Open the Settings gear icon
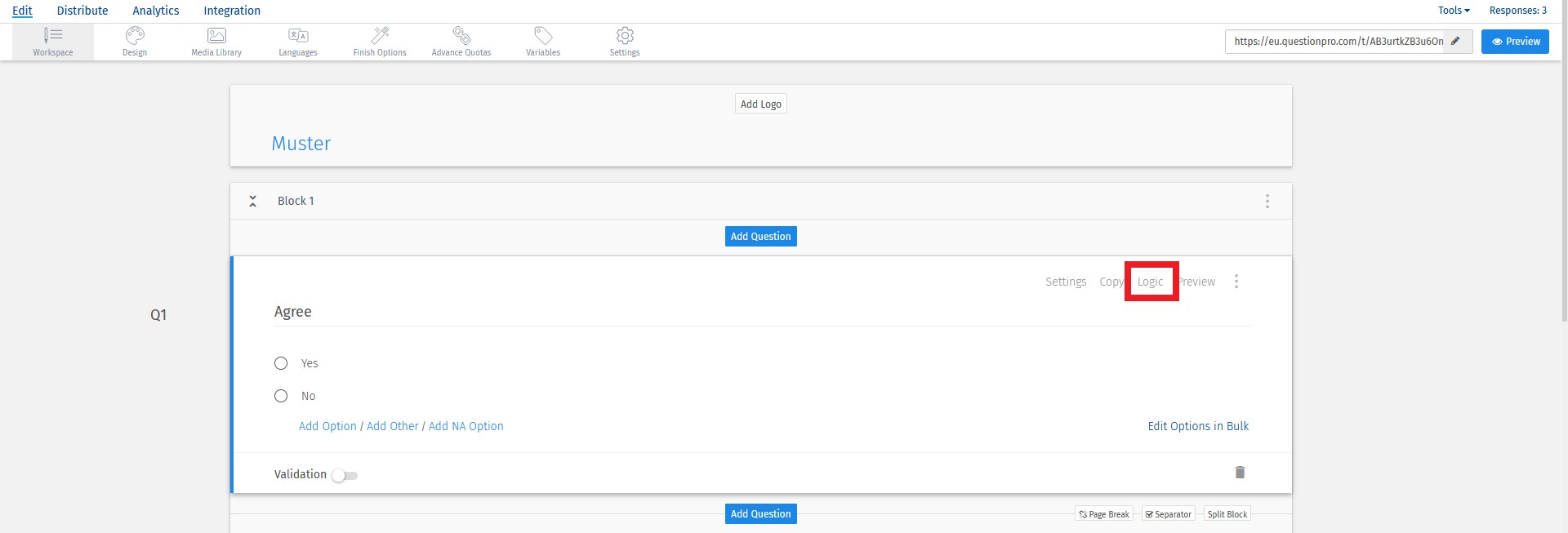The width and height of the screenshot is (1568, 533). [x=625, y=36]
